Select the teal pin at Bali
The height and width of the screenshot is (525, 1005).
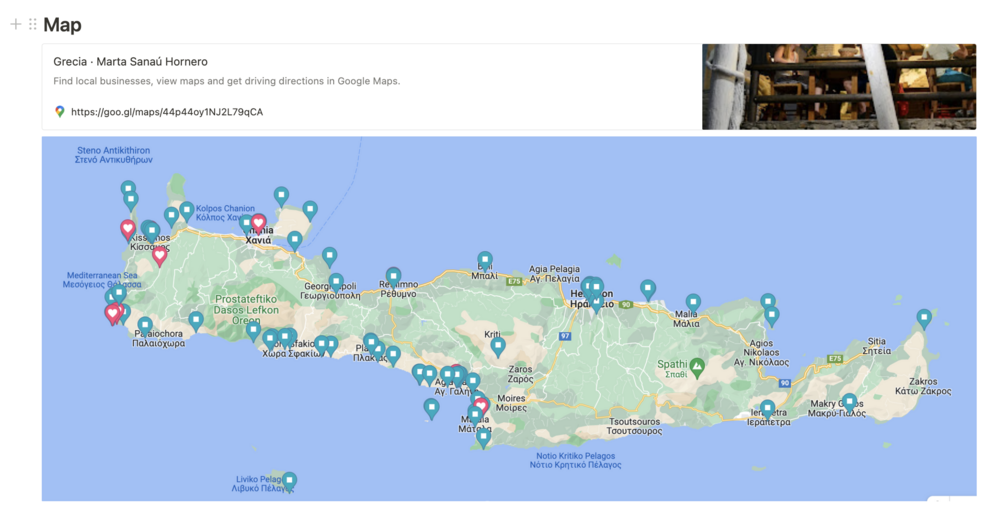click(485, 260)
